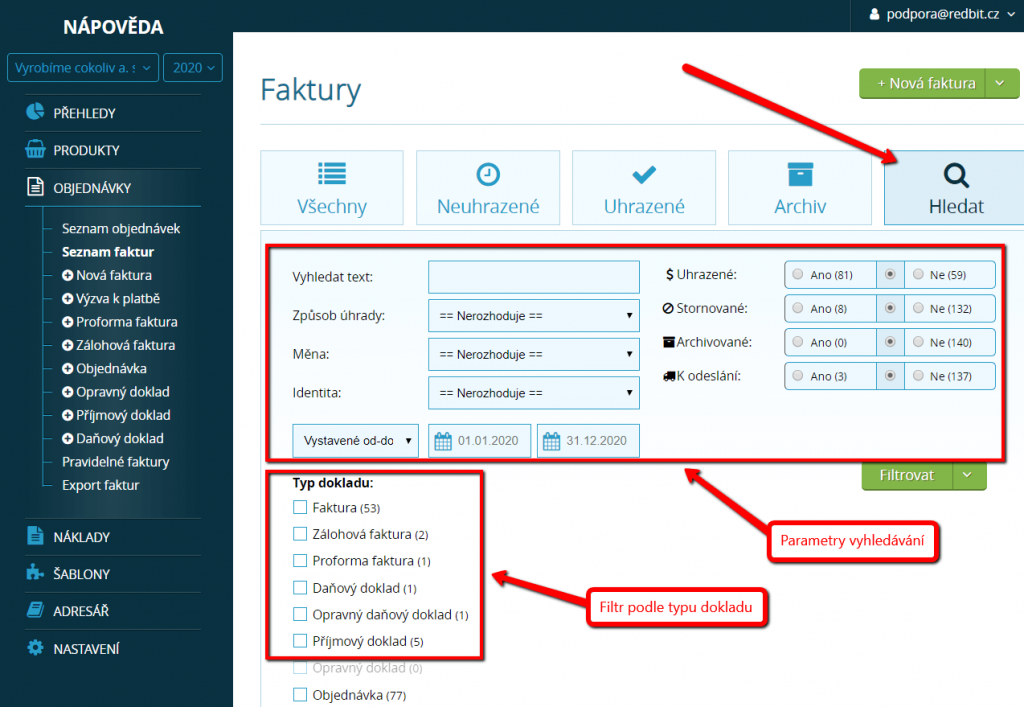Expand the arrow next to Nová faktura button
This screenshot has height=707, width=1024.
coord(1000,84)
